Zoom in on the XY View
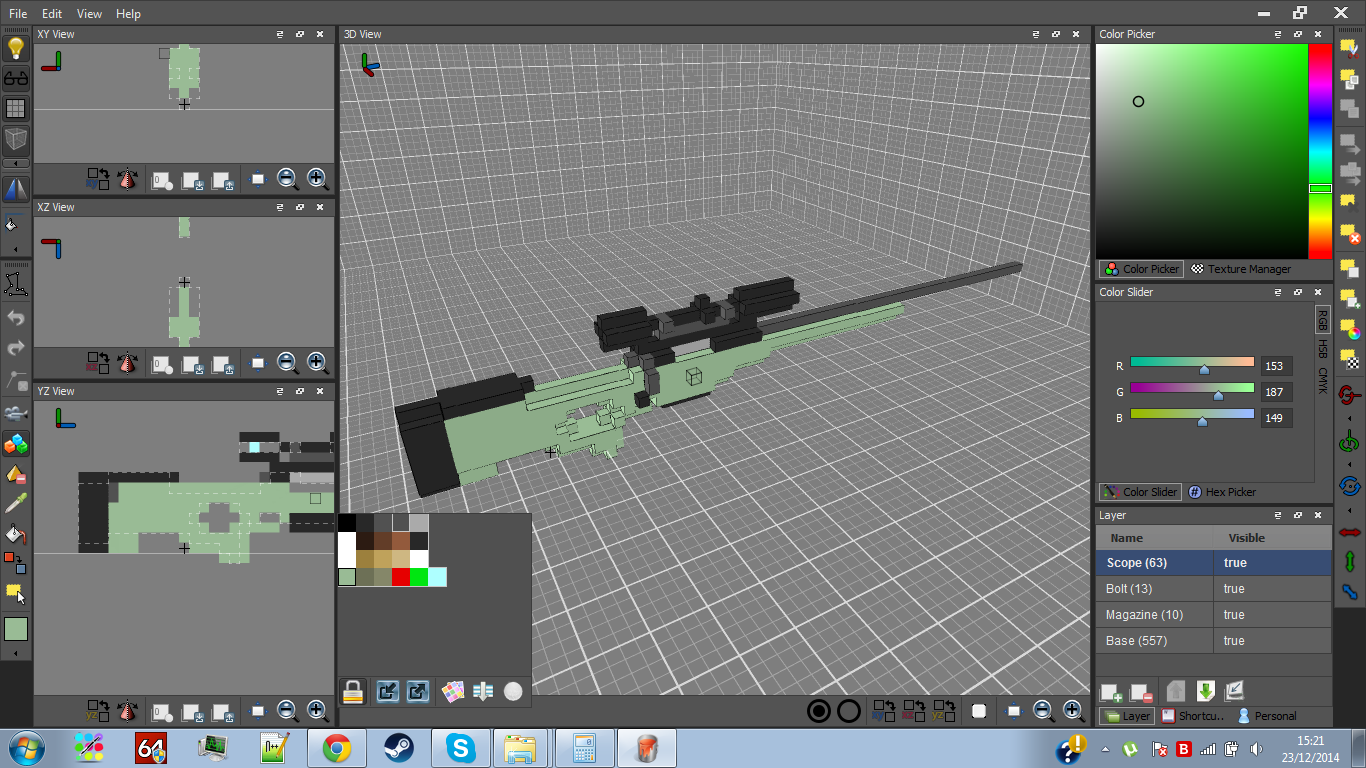 point(317,179)
